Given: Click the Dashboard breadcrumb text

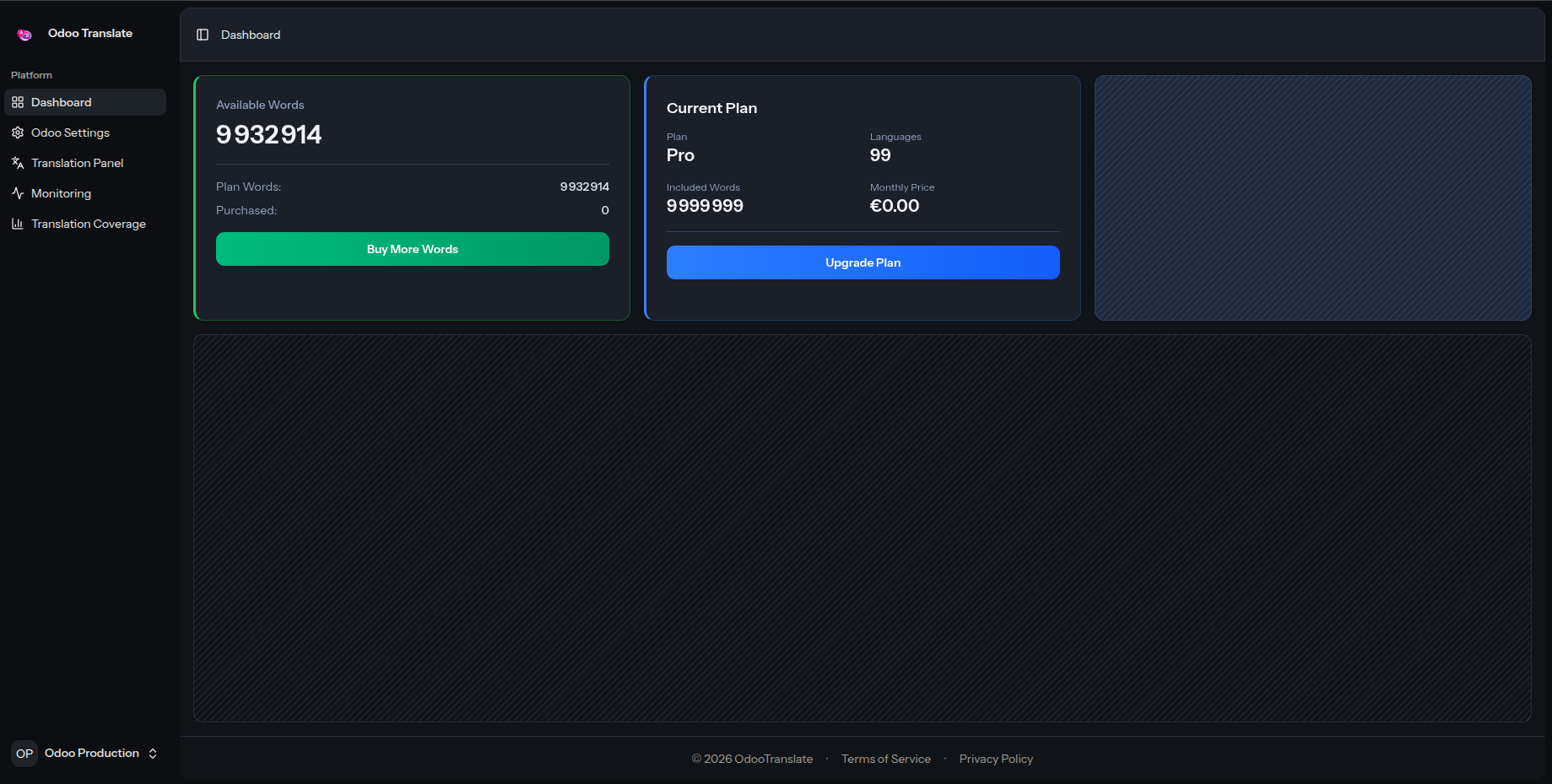Looking at the screenshot, I should click(x=251, y=35).
